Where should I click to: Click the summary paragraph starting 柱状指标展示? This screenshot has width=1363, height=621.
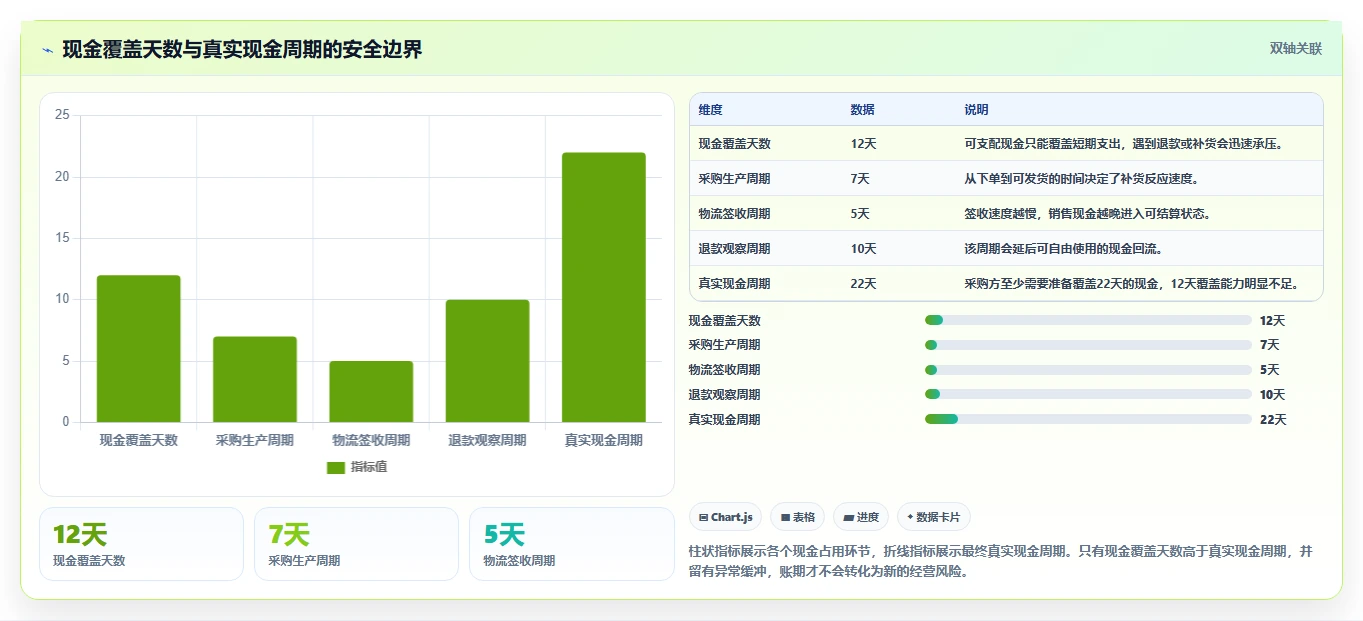[1001, 562]
